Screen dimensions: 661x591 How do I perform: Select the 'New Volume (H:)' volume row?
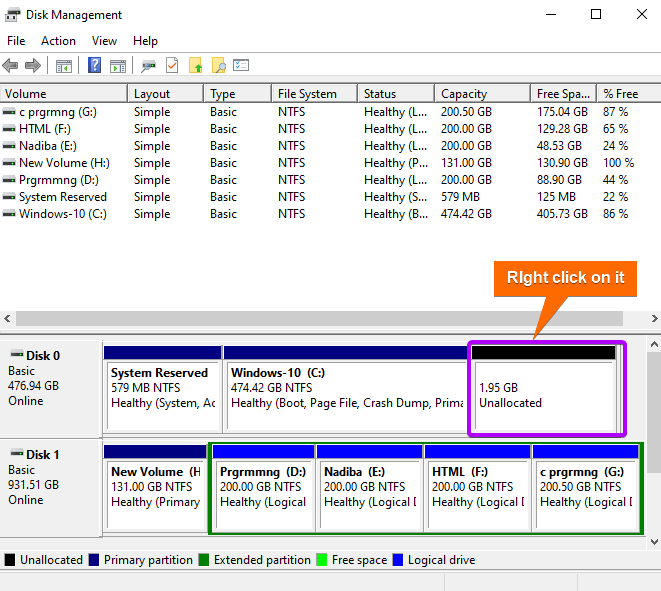pyautogui.click(x=330, y=163)
